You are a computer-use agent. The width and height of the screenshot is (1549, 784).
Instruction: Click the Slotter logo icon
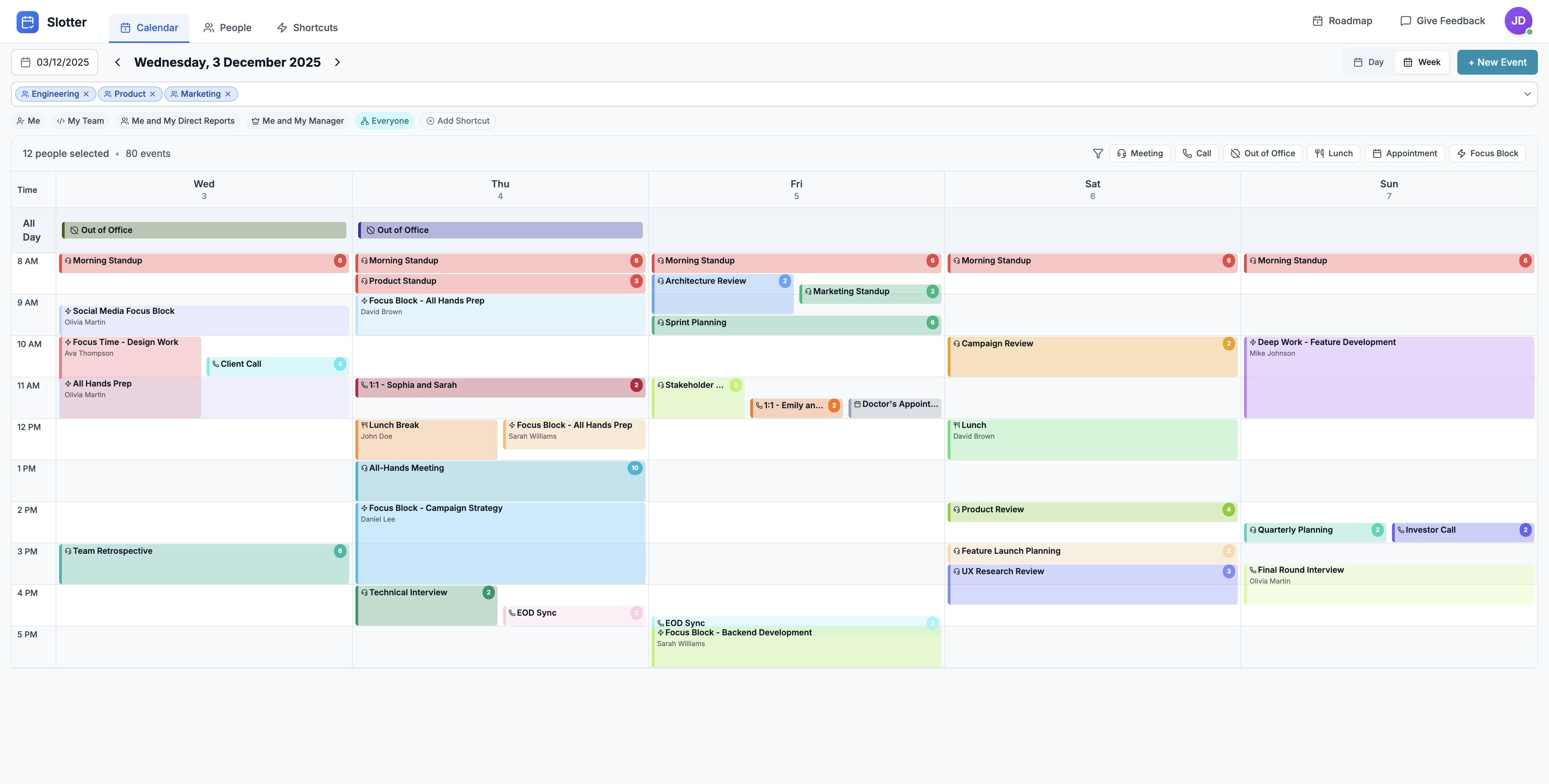click(28, 22)
